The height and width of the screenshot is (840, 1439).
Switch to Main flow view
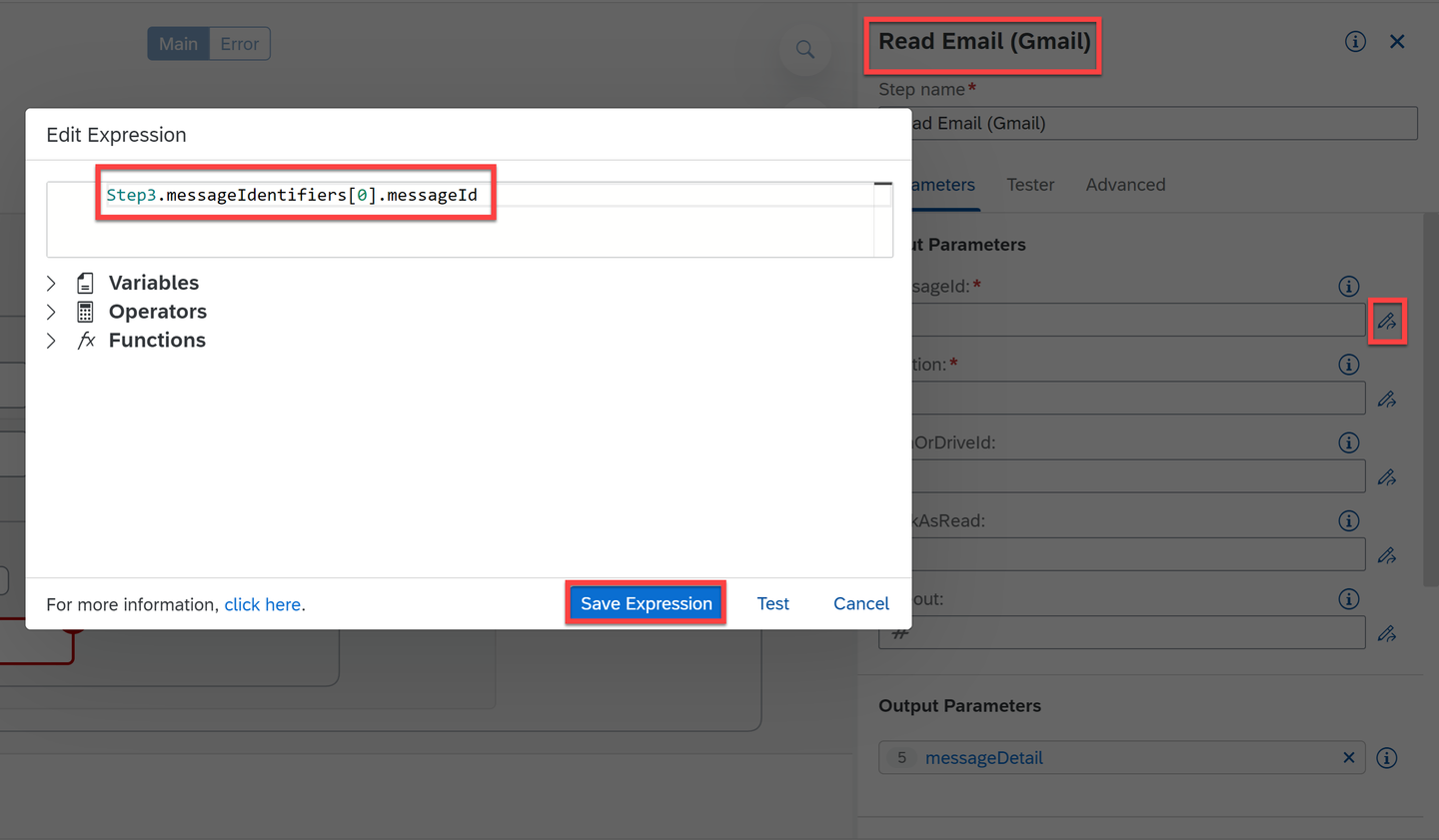coord(179,44)
